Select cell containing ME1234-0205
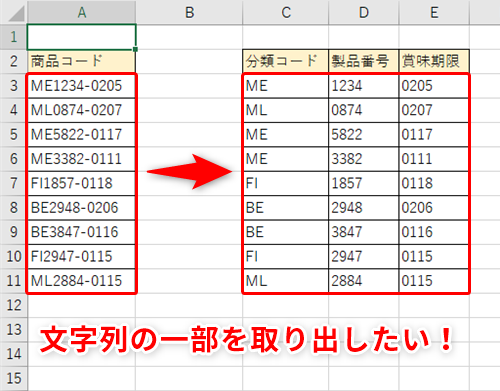Viewport: 500px width, 391px height. (x=82, y=86)
